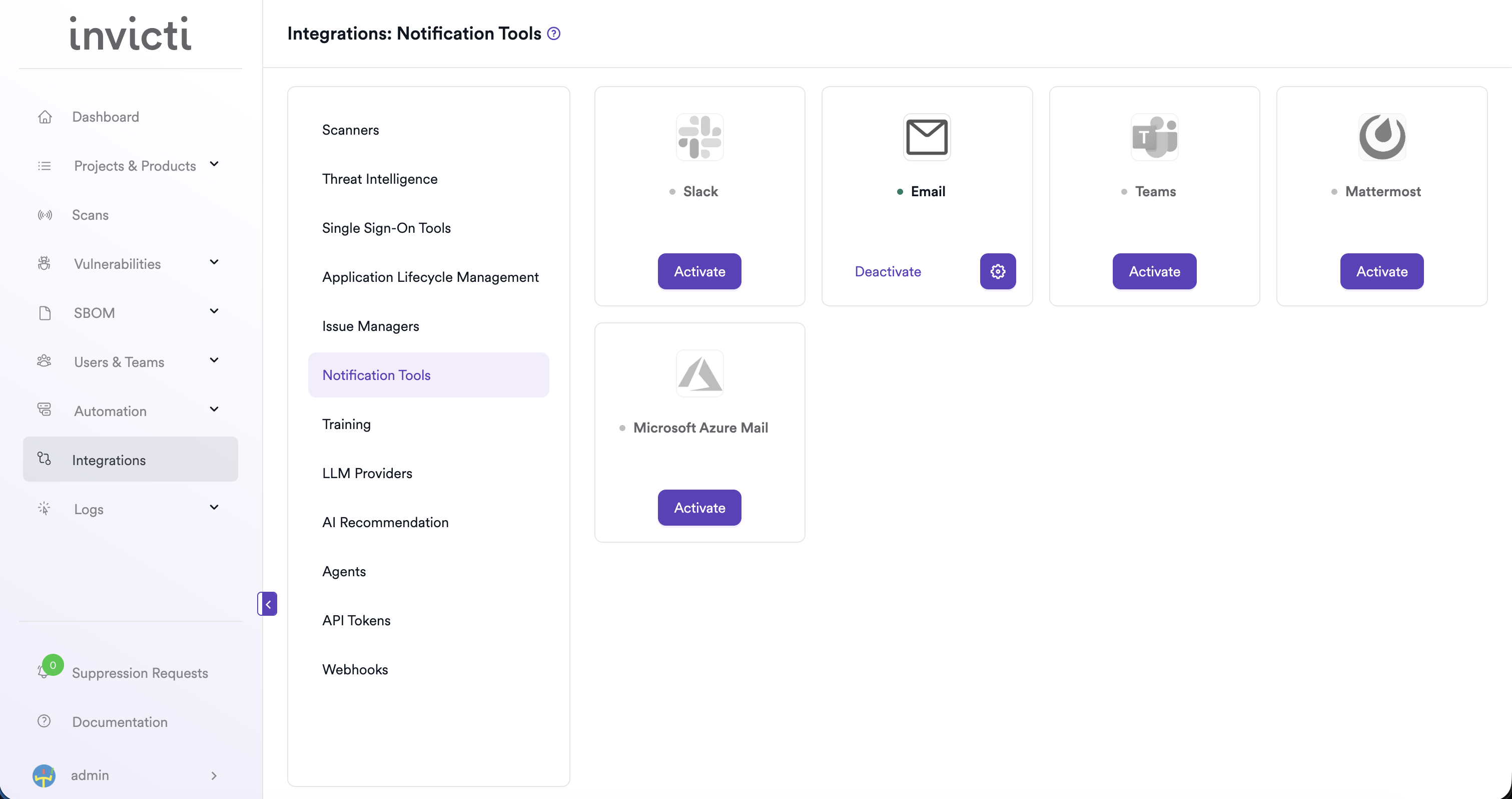Click the invicti logo

(x=129, y=34)
